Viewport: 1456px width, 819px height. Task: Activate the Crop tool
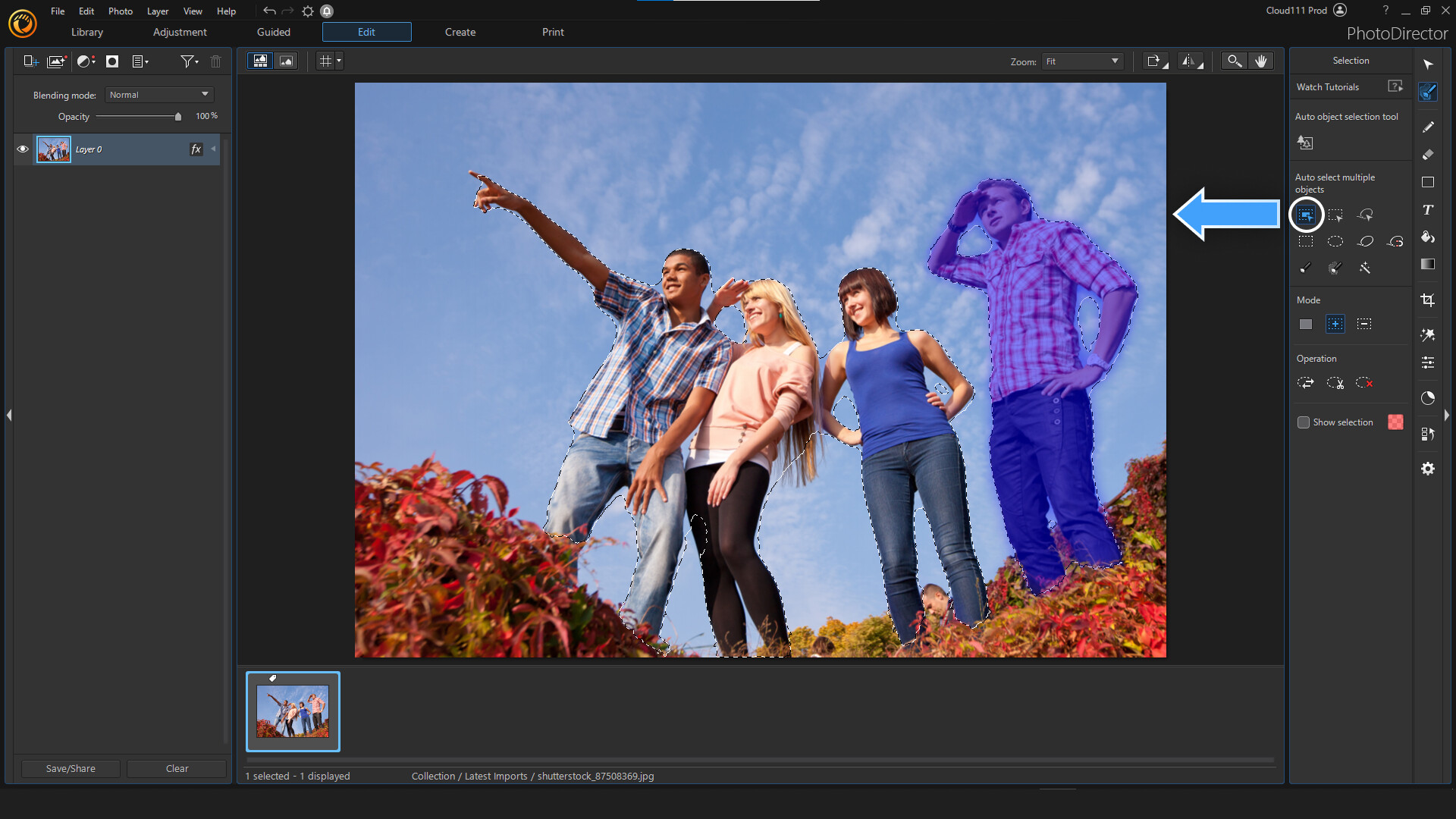pyautogui.click(x=1429, y=300)
